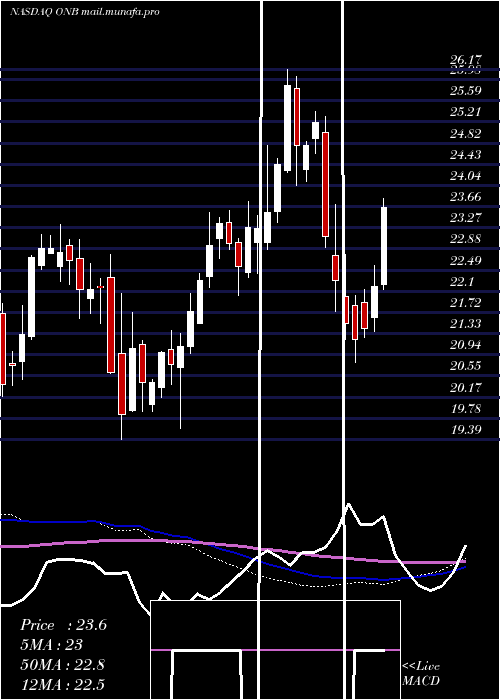The image size is (500, 700).
Task: Click the last tall white candlestick near 23.6
Action: coord(383,245)
